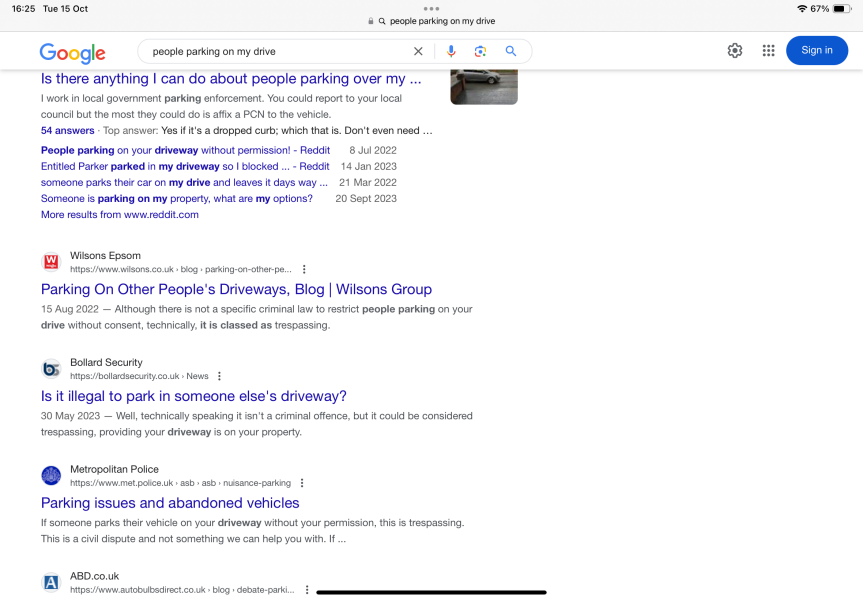Open 'Is it illegal to park' result
This screenshot has width=863, height=600.
[194, 396]
